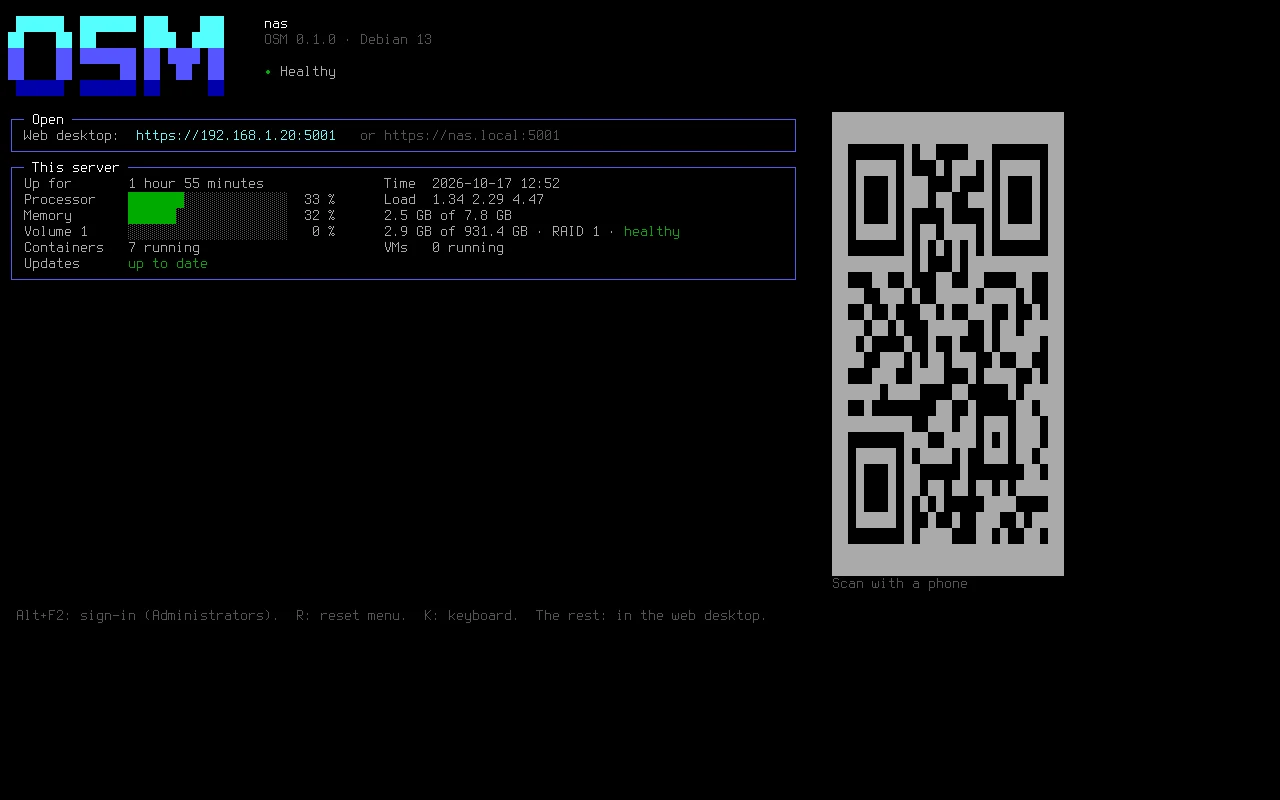Image resolution: width=1280 pixels, height=800 pixels.
Task: Click the Updates "up to date" status
Action: click(x=168, y=264)
